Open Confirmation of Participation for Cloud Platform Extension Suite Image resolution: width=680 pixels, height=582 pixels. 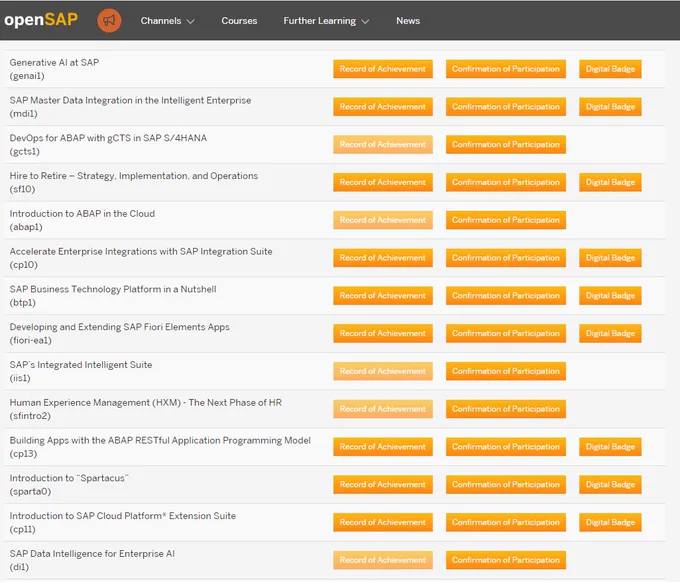(x=506, y=522)
